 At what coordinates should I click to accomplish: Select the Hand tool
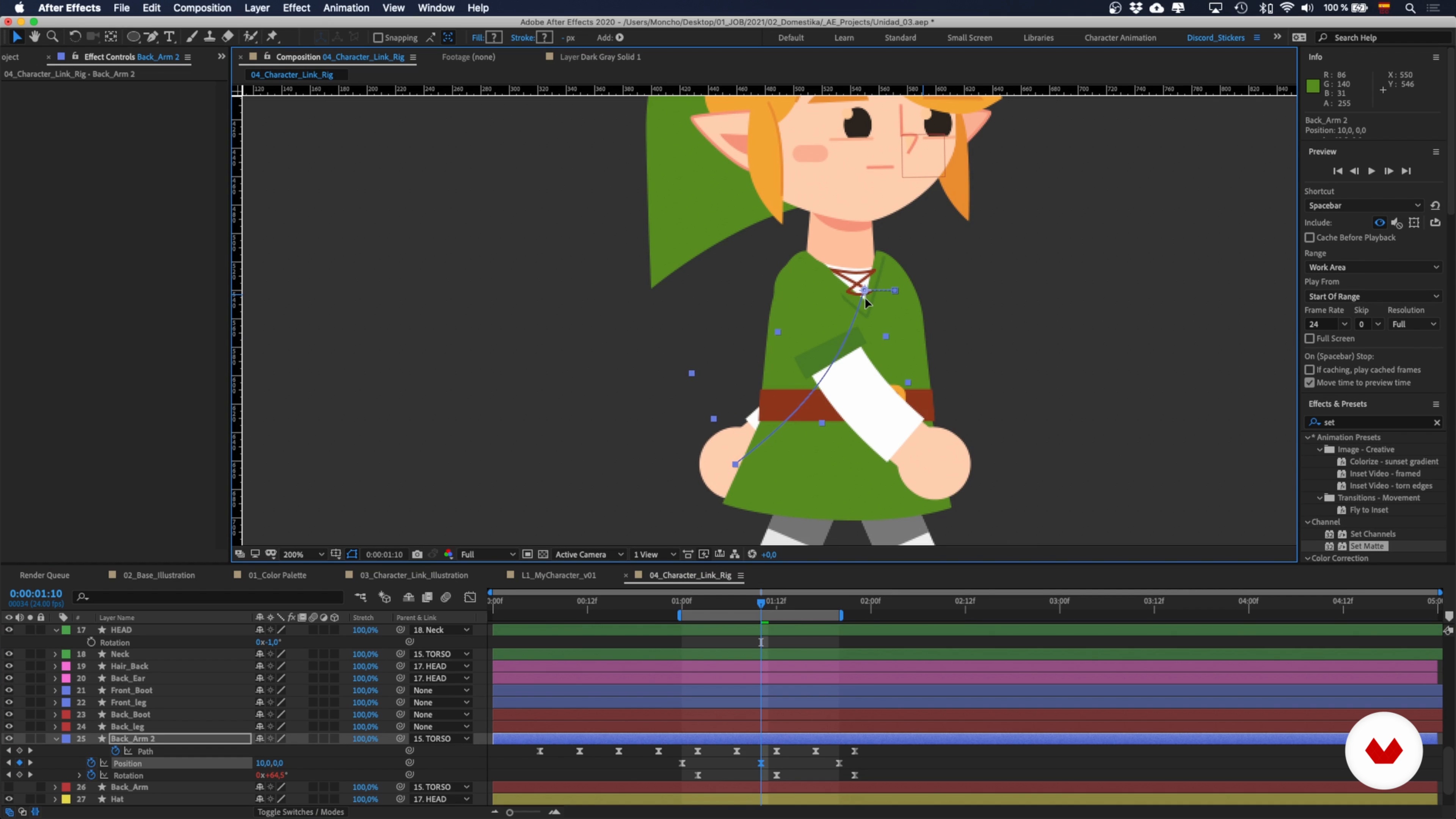coord(35,37)
